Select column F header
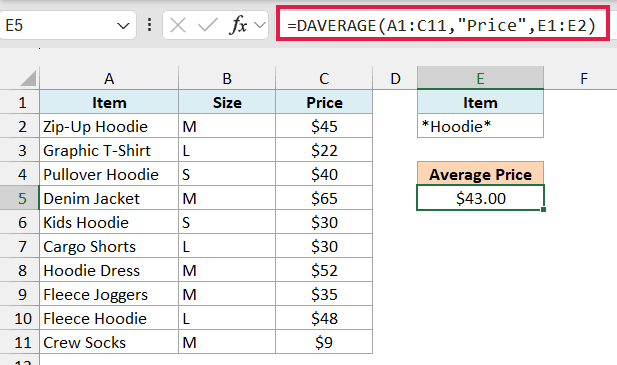Image resolution: width=617 pixels, height=365 pixels. (x=584, y=78)
